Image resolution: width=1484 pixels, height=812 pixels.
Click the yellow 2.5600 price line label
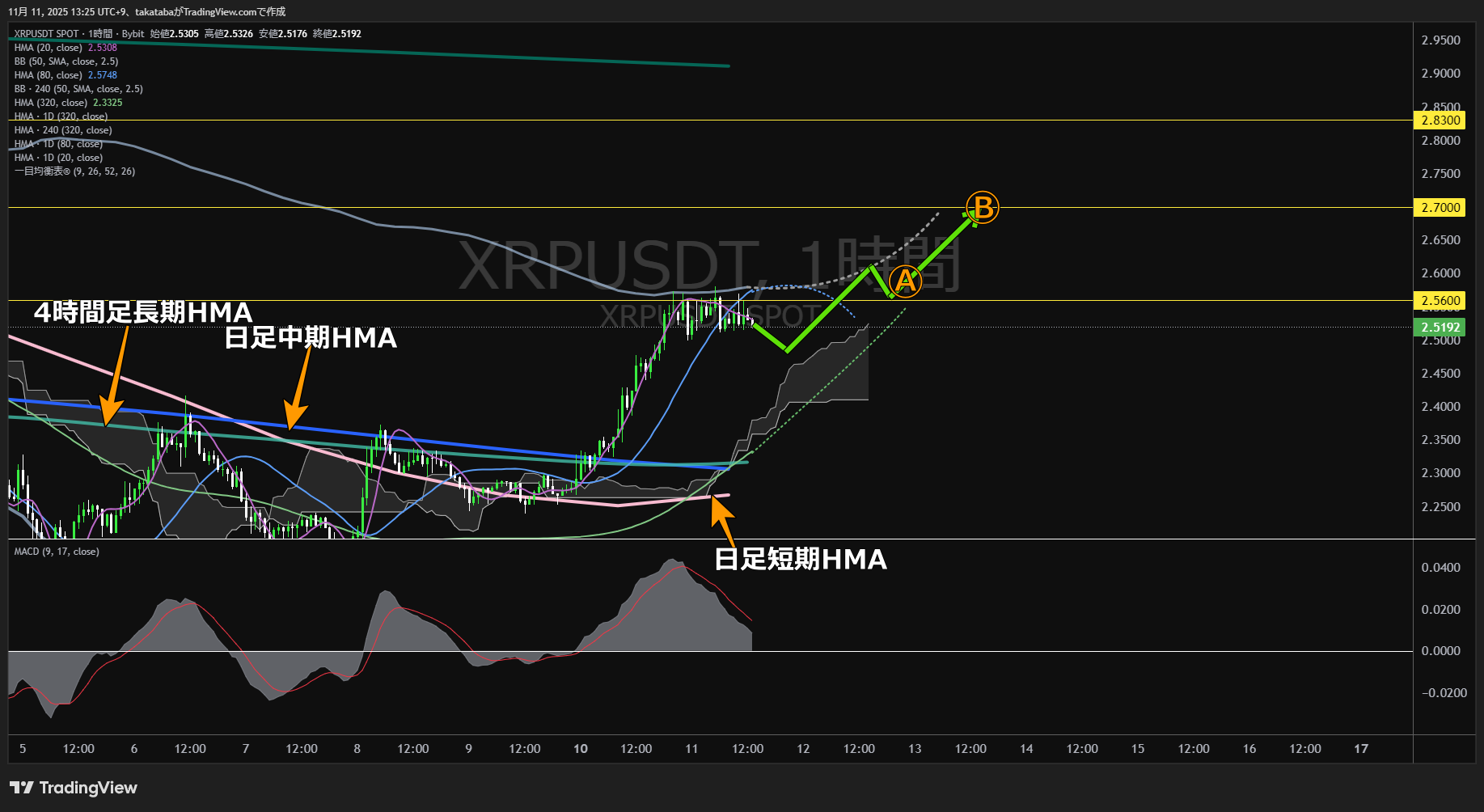pos(1440,301)
